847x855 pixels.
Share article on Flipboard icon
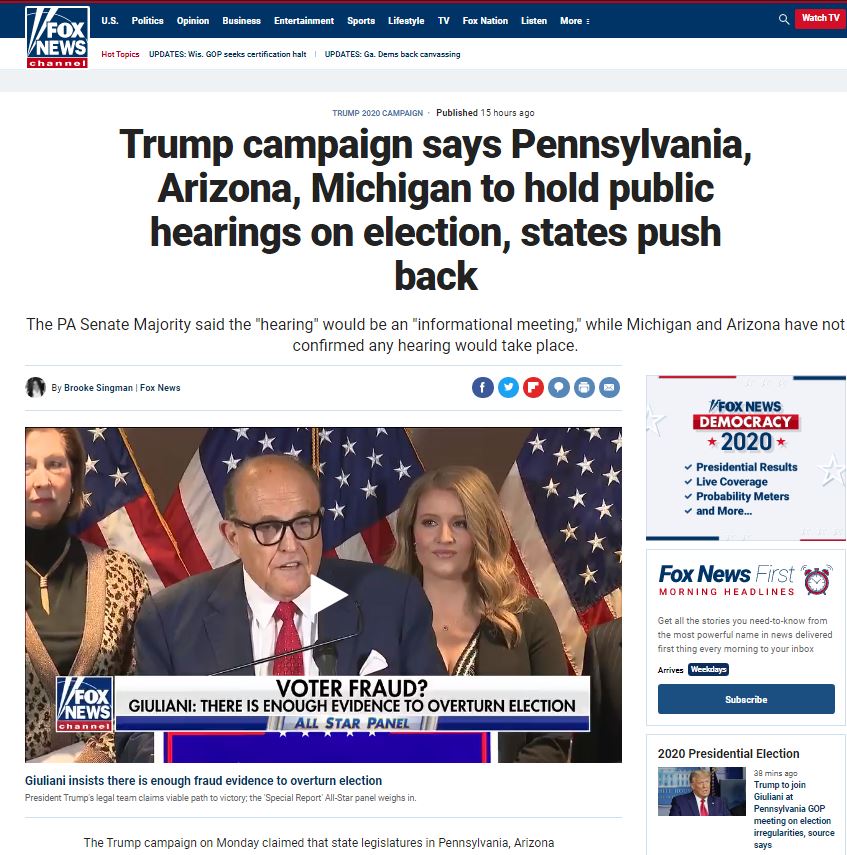pos(533,388)
